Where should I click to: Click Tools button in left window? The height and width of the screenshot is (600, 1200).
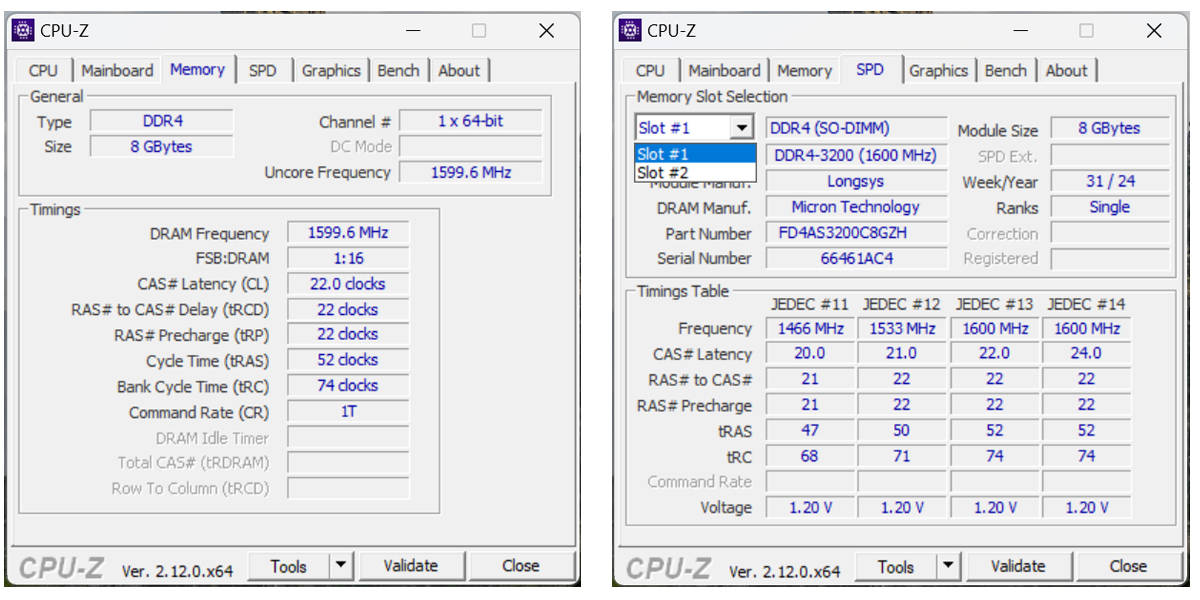coord(288,566)
